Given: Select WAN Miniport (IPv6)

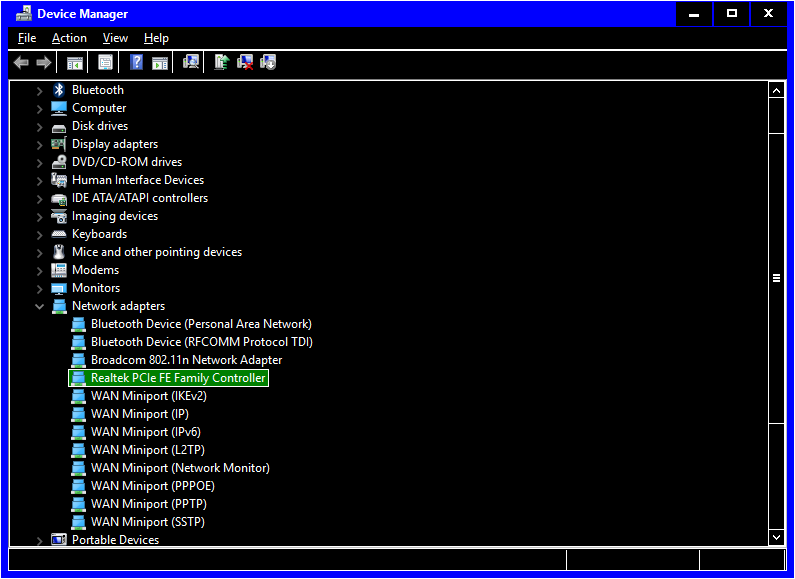Looking at the screenshot, I should [146, 432].
